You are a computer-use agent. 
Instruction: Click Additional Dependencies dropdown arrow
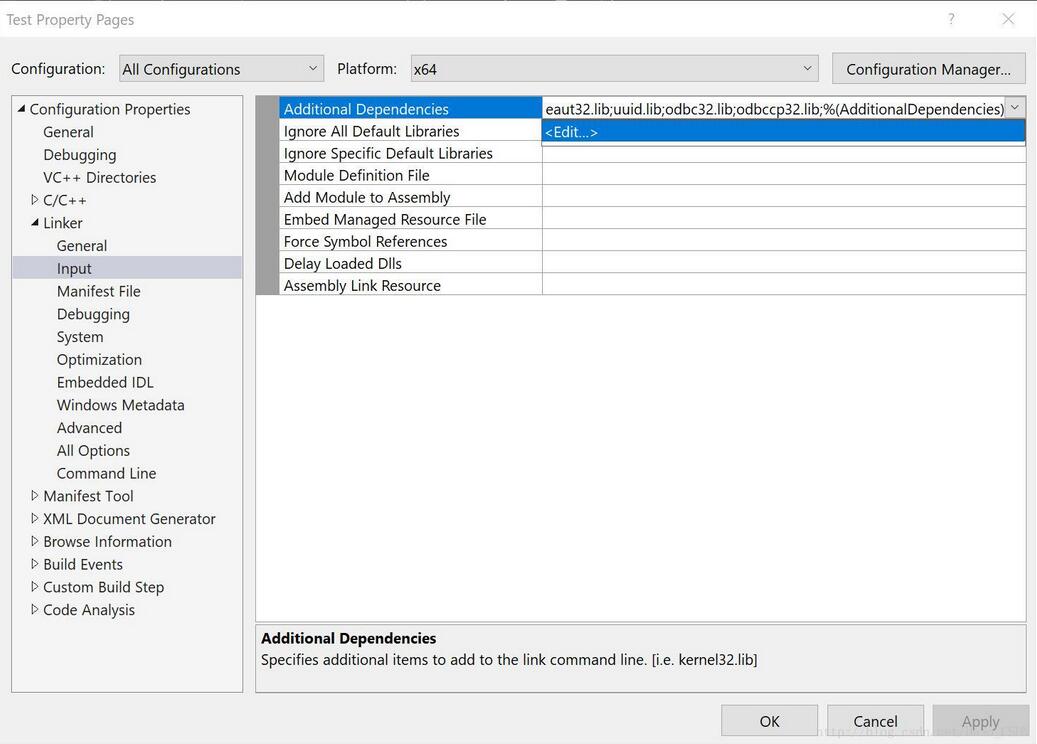[1015, 107]
